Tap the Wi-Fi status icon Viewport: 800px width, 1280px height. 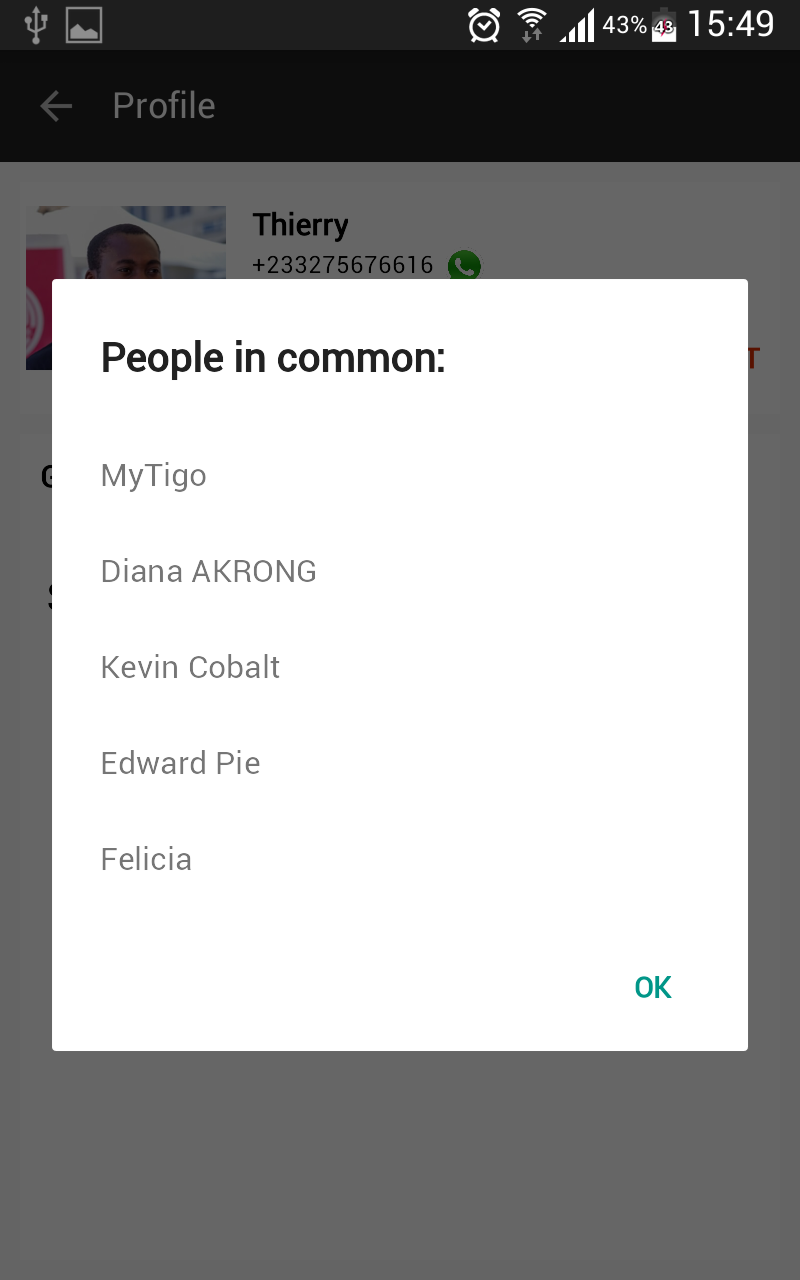tap(531, 25)
